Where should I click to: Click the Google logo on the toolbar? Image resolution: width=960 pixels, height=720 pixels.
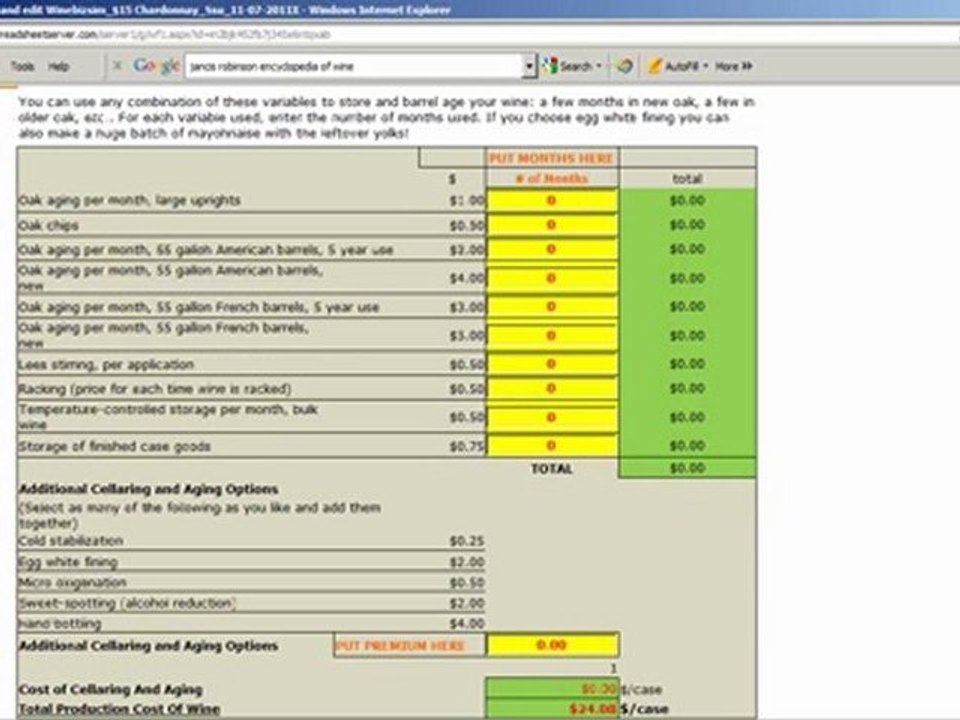pyautogui.click(x=156, y=66)
